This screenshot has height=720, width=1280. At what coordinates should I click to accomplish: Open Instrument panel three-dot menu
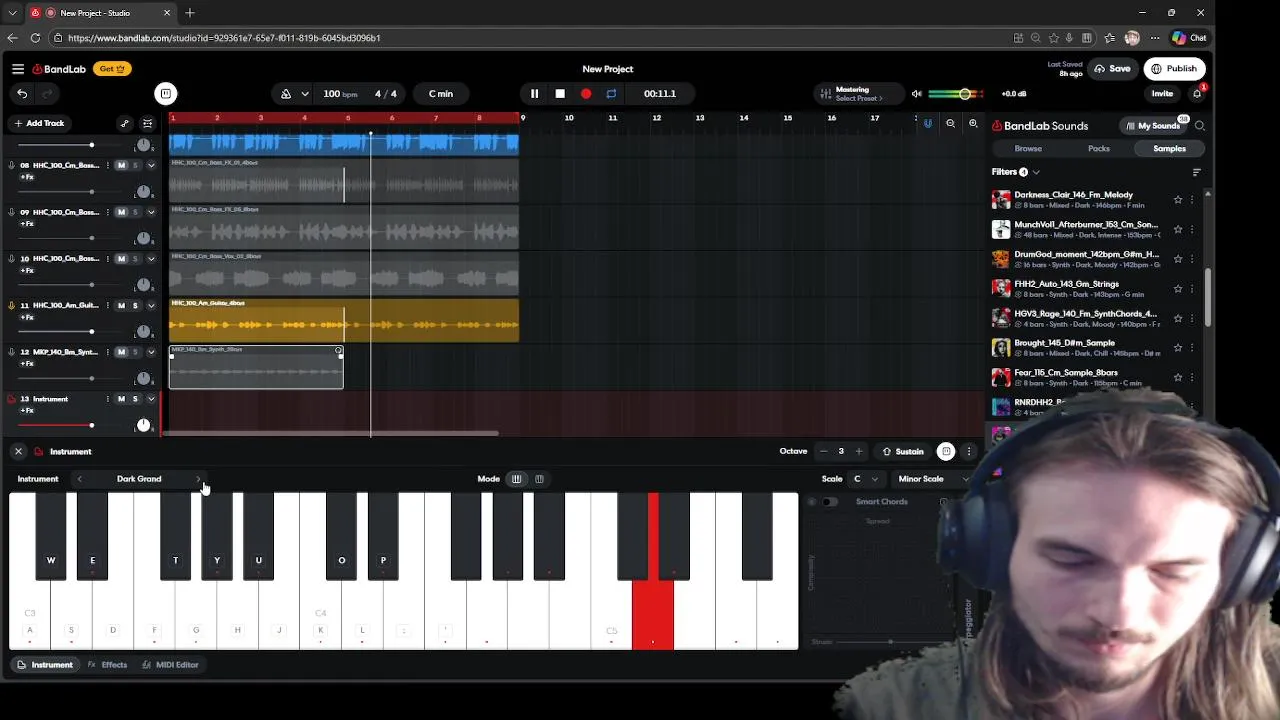point(969,452)
